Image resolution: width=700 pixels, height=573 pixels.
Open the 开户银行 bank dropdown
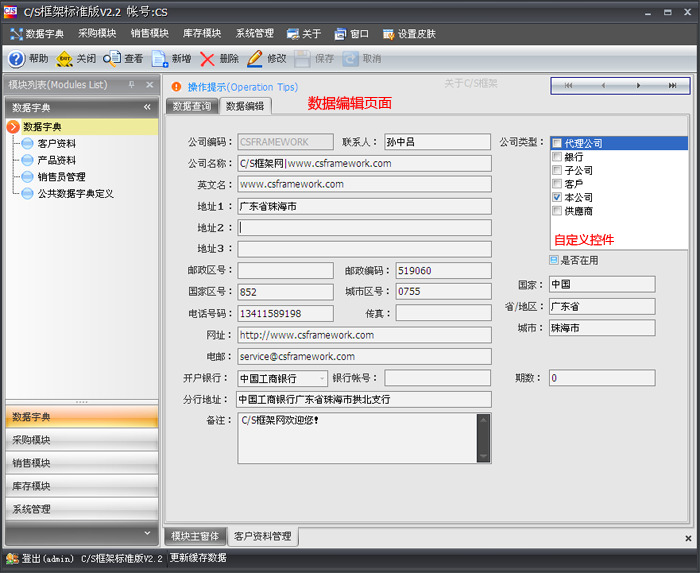[321, 378]
